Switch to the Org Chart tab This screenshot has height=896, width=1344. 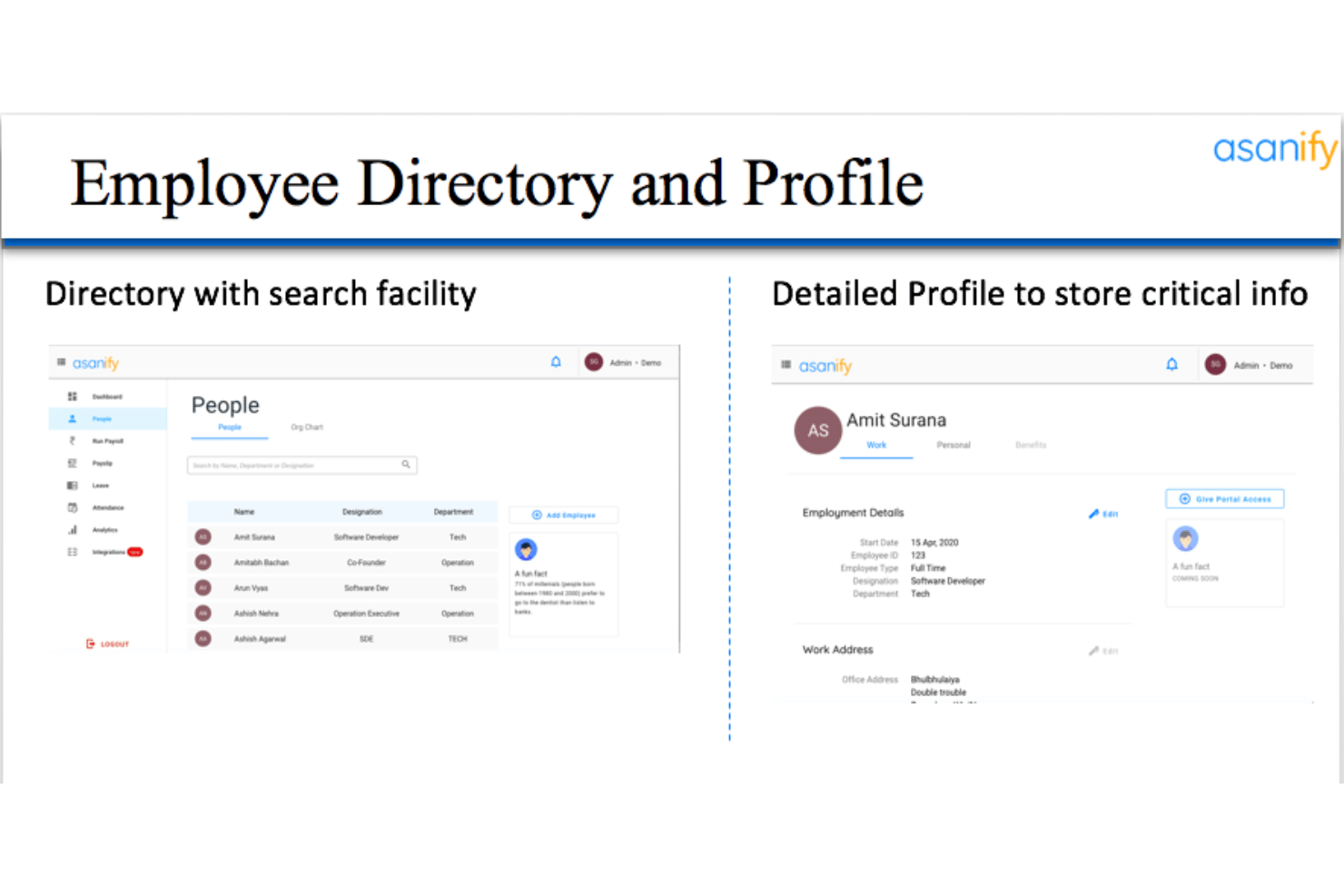pyautogui.click(x=307, y=428)
